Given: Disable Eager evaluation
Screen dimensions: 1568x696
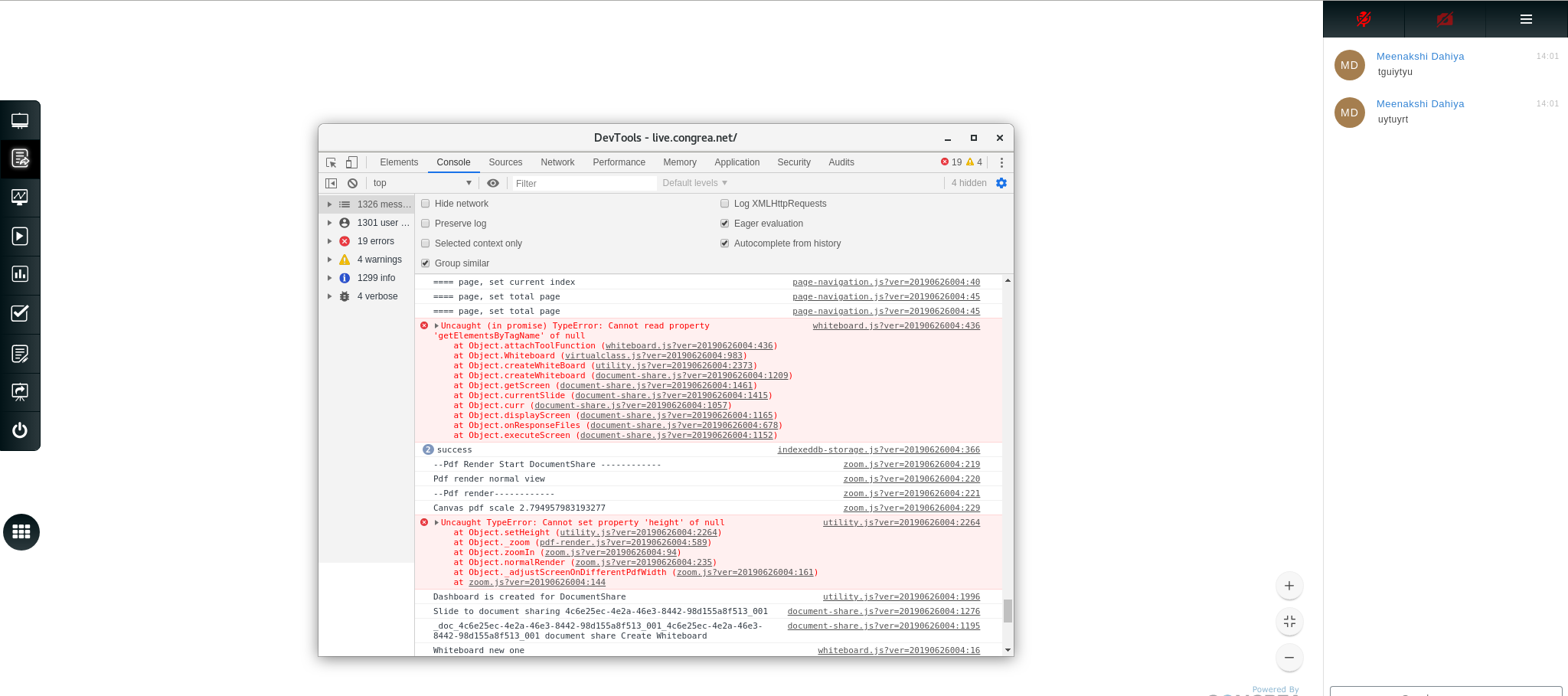Looking at the screenshot, I should (x=724, y=223).
